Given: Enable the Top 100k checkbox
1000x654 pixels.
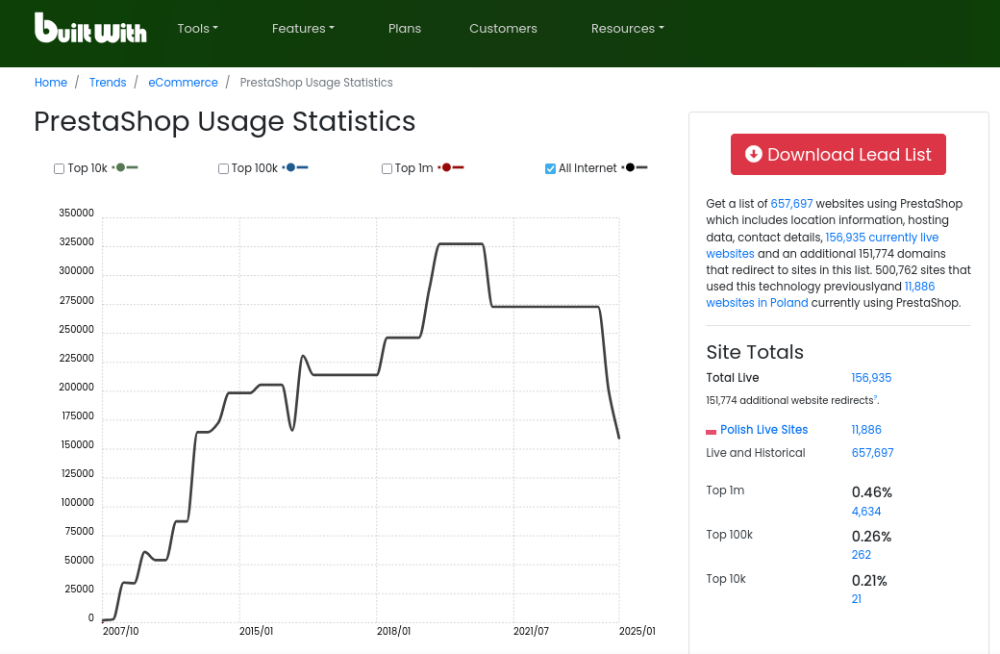Looking at the screenshot, I should point(223,169).
